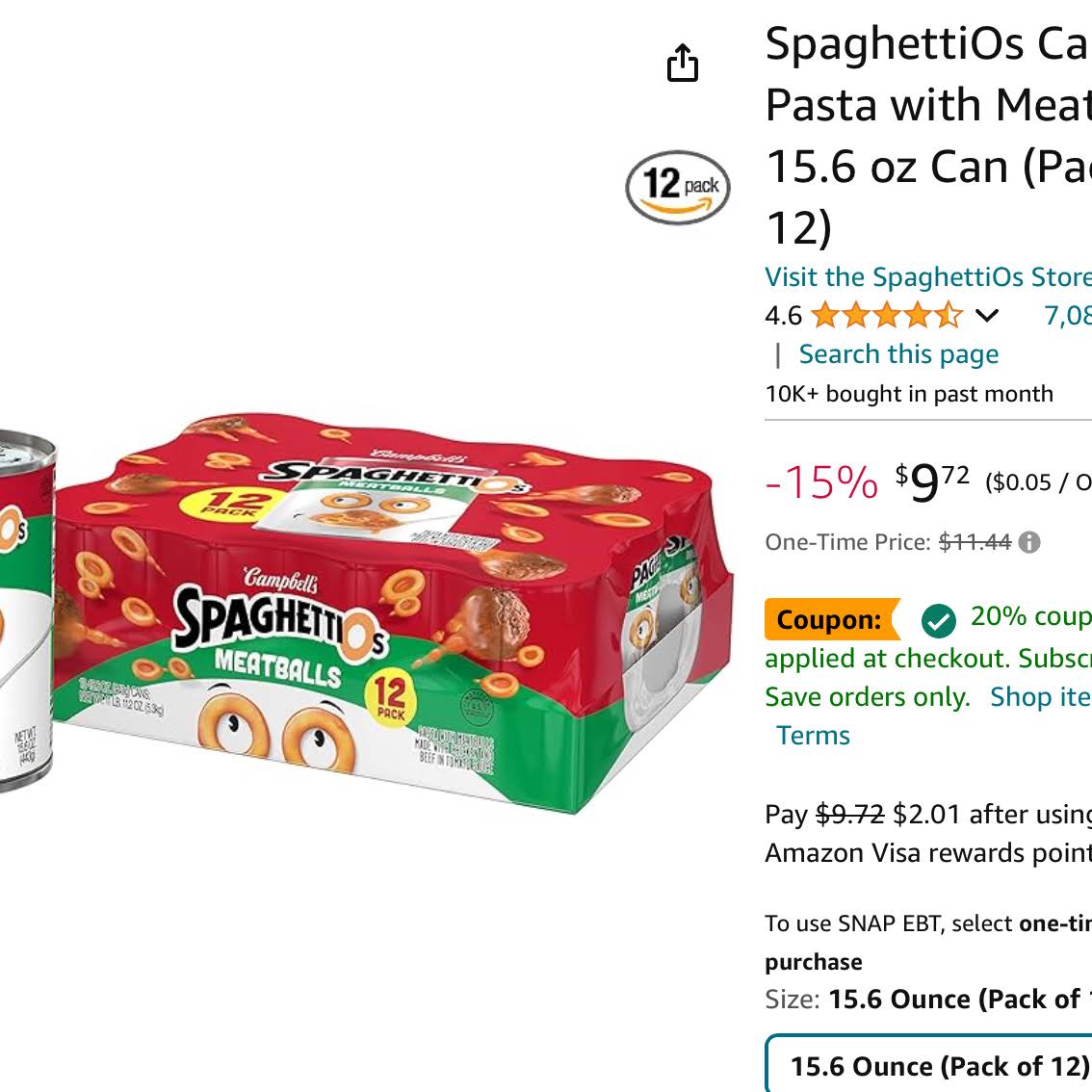Image resolution: width=1092 pixels, height=1092 pixels.
Task: Click the info icon beside One-Time Price
Action: (x=1028, y=542)
